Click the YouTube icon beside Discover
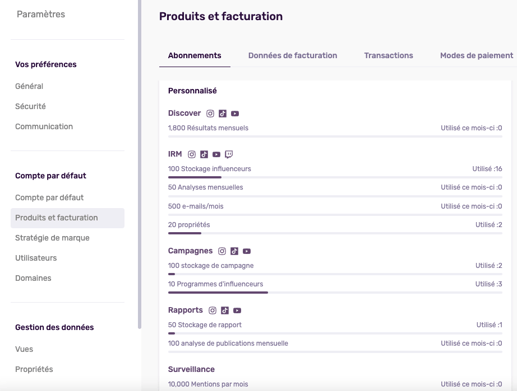The image size is (517, 391). [x=235, y=114]
